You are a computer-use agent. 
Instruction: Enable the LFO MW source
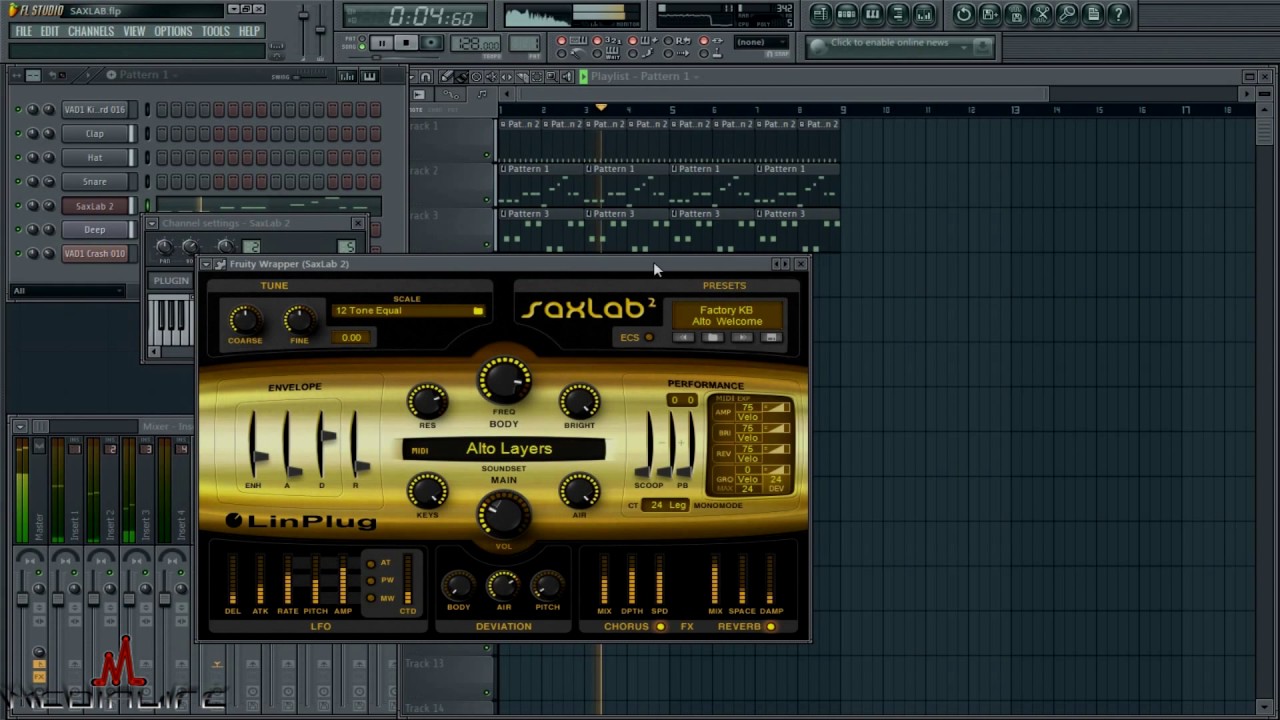[371, 598]
